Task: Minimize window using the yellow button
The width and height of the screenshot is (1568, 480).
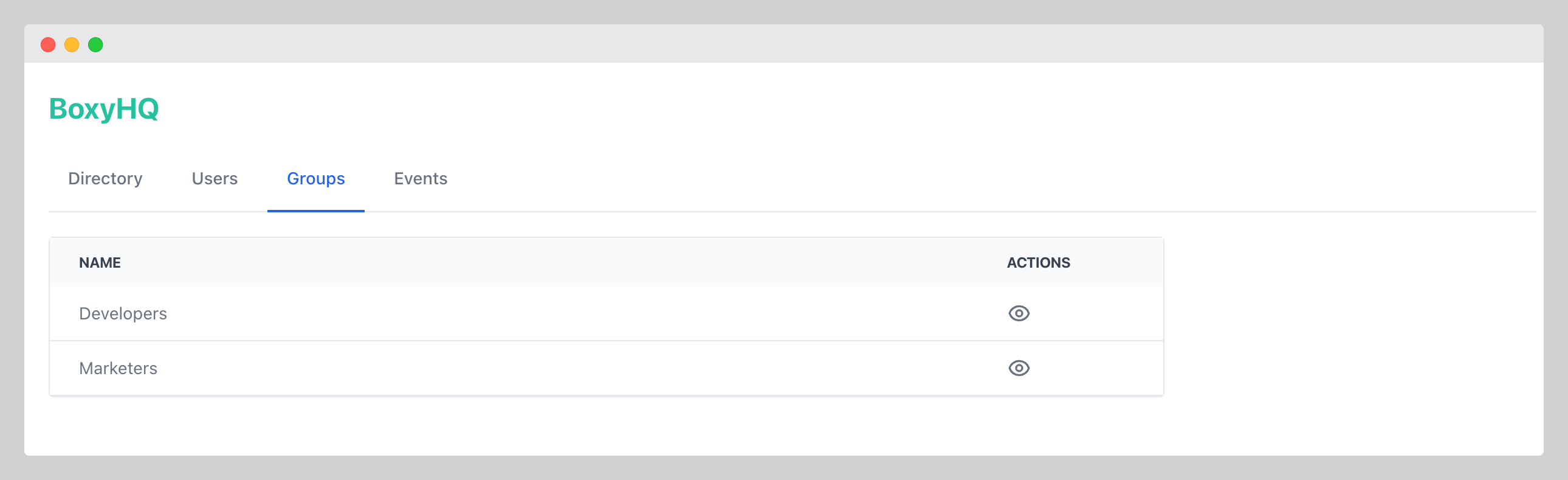Action: 72,44
